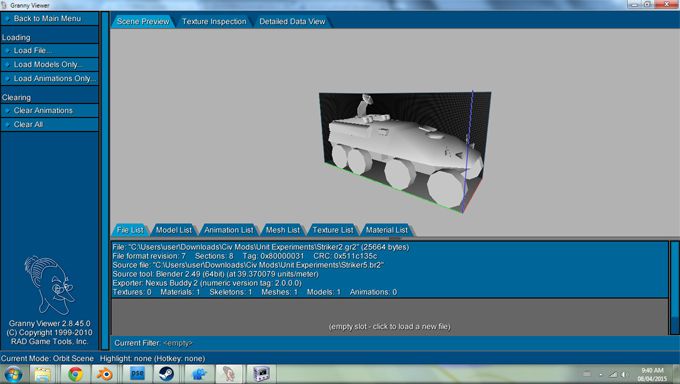The image size is (680, 384).
Task: Show the Material List tab
Action: [x=386, y=230]
